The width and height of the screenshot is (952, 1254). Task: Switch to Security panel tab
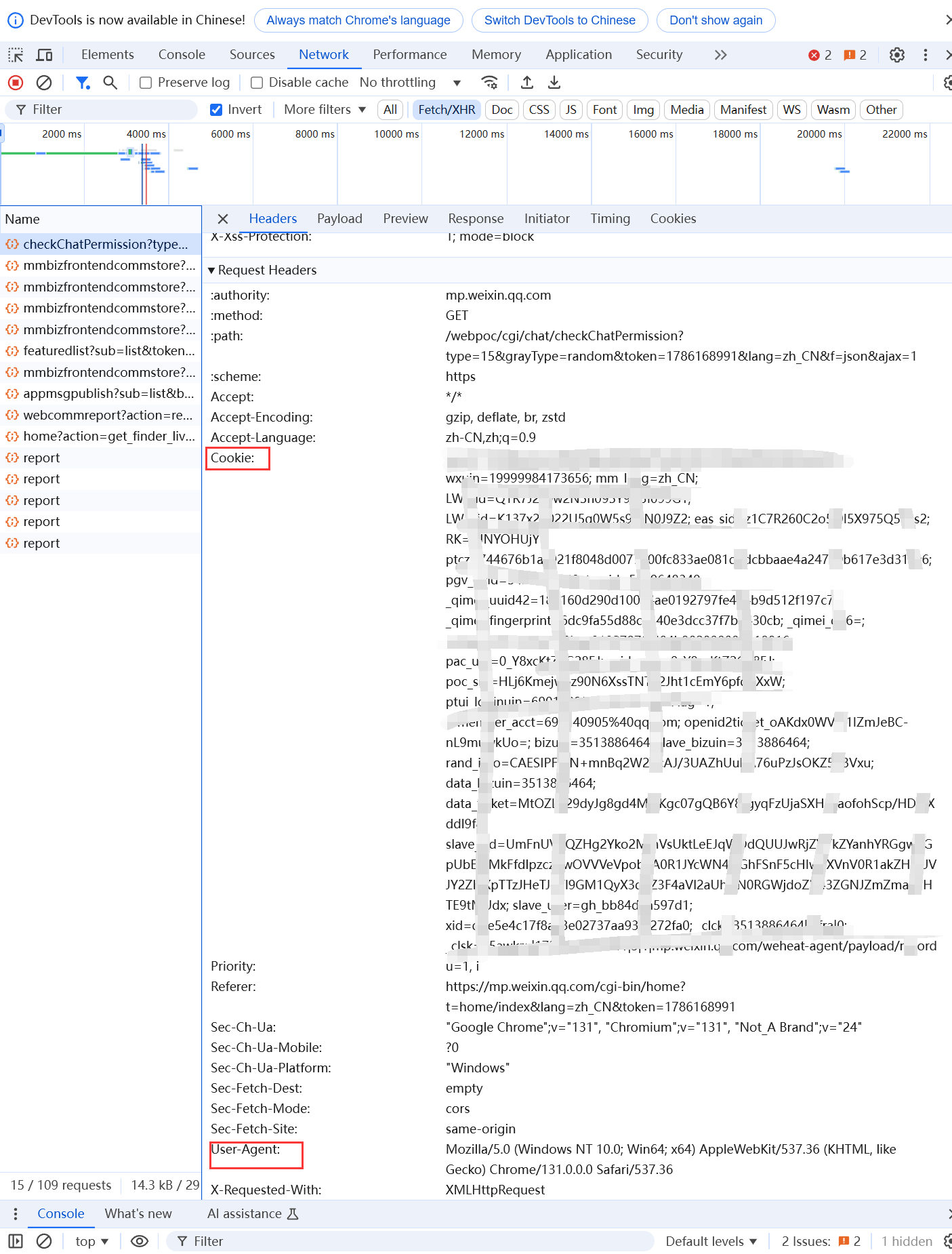(659, 55)
